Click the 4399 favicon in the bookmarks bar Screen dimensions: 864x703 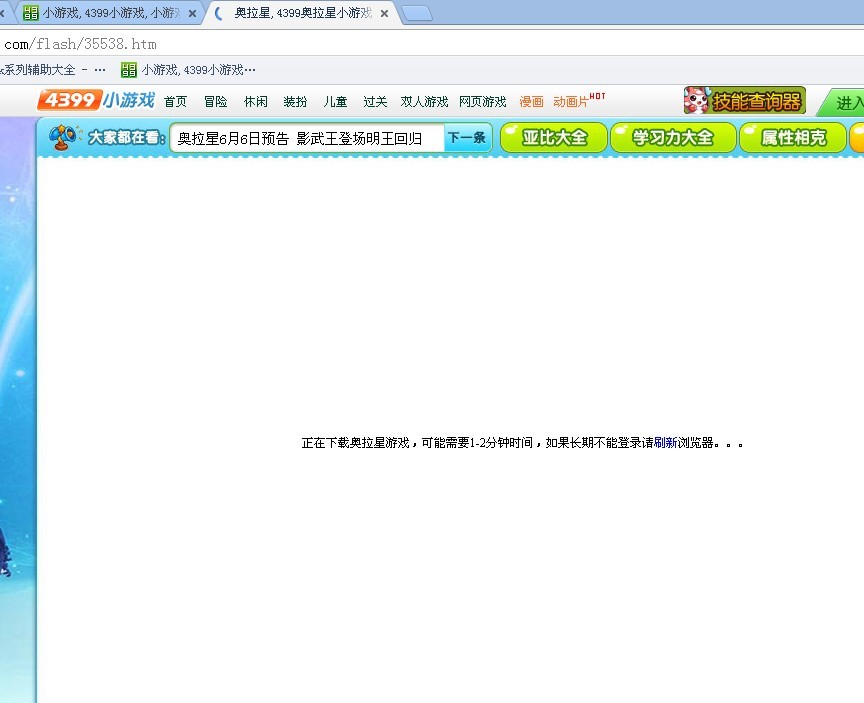pyautogui.click(x=128, y=70)
